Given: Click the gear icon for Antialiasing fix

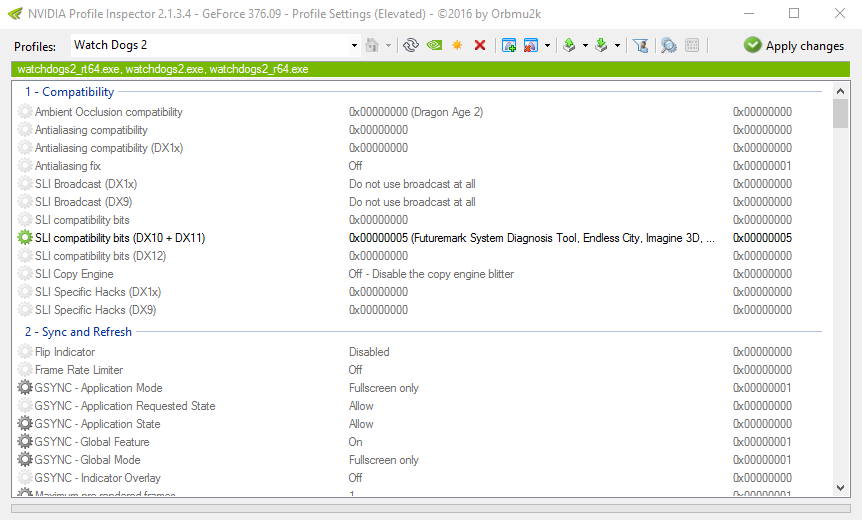Looking at the screenshot, I should tap(25, 165).
